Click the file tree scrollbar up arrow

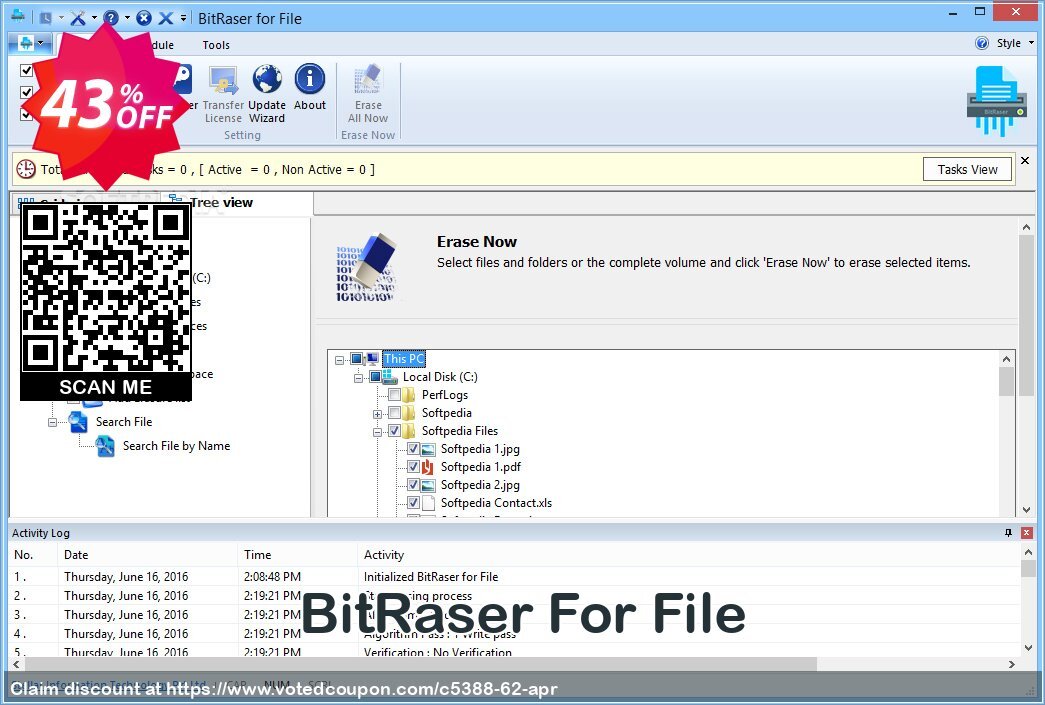tap(1006, 359)
